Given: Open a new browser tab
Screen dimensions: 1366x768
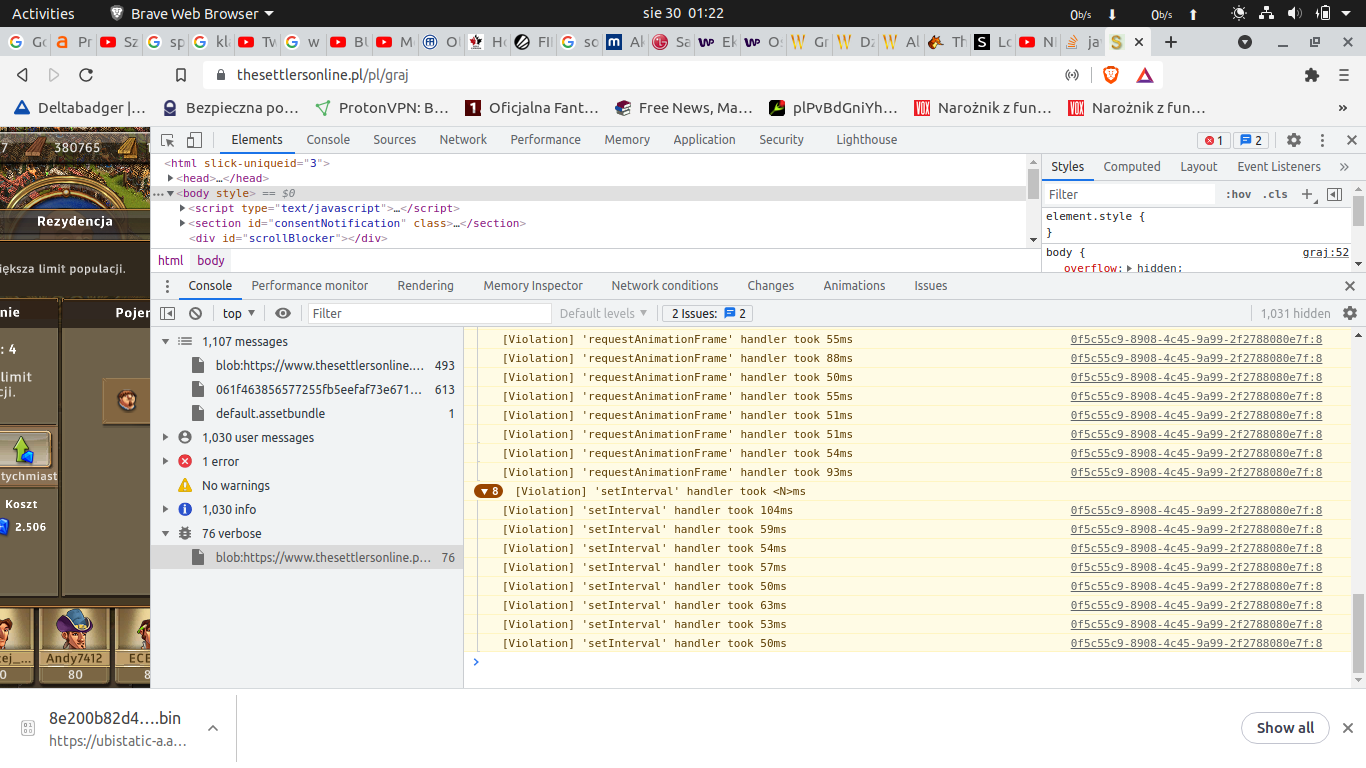Looking at the screenshot, I should [x=1171, y=42].
